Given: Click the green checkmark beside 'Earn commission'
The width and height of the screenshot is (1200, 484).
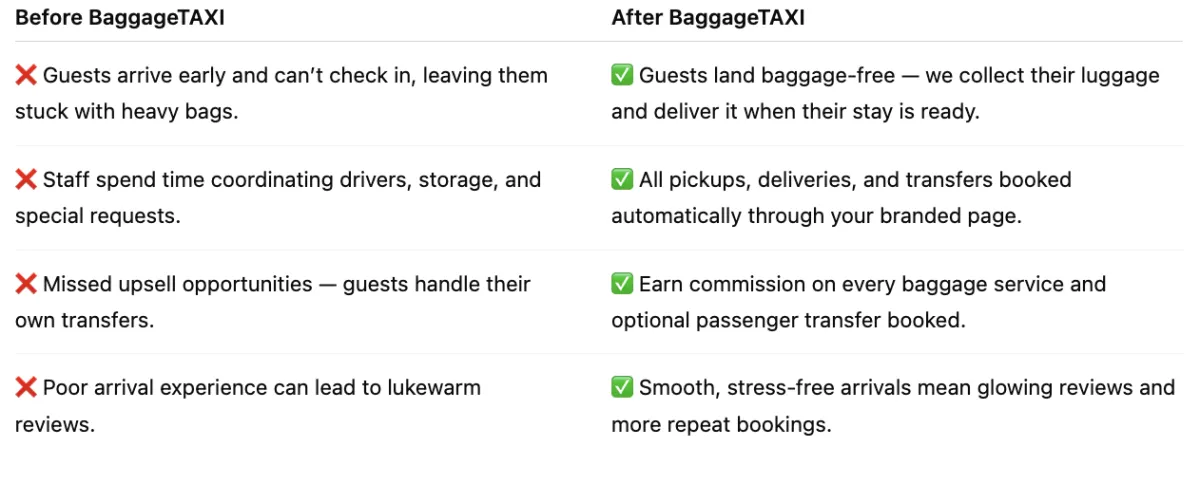Looking at the screenshot, I should pos(622,284).
